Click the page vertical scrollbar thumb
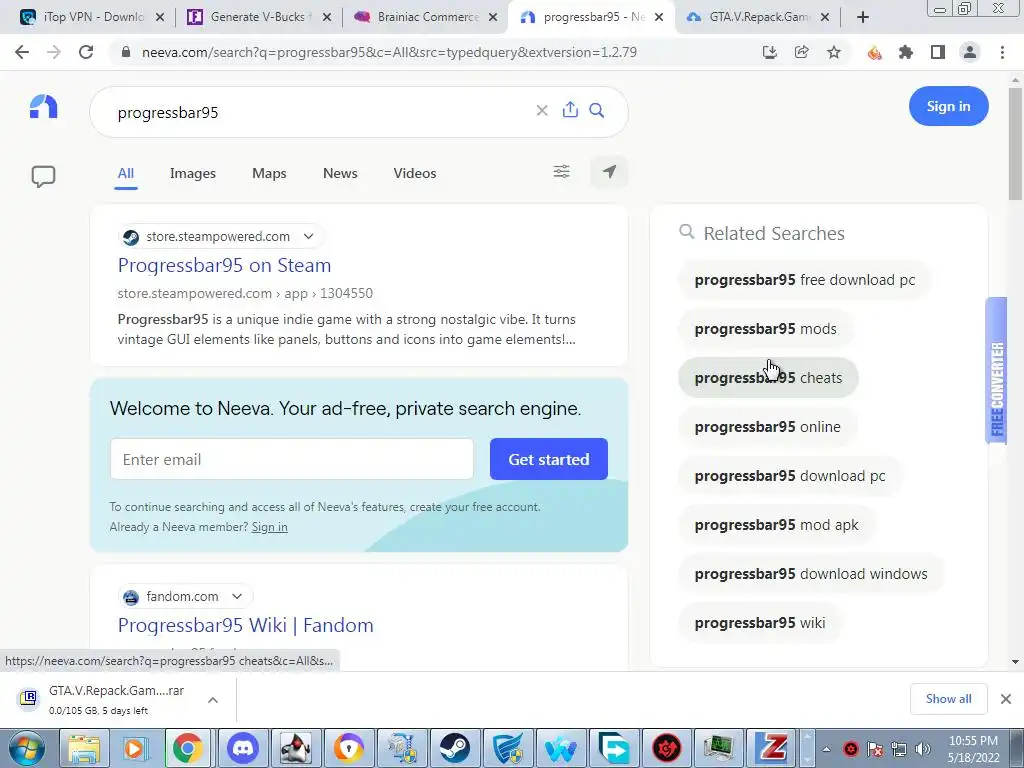The width and height of the screenshot is (1024, 768). point(1016,144)
